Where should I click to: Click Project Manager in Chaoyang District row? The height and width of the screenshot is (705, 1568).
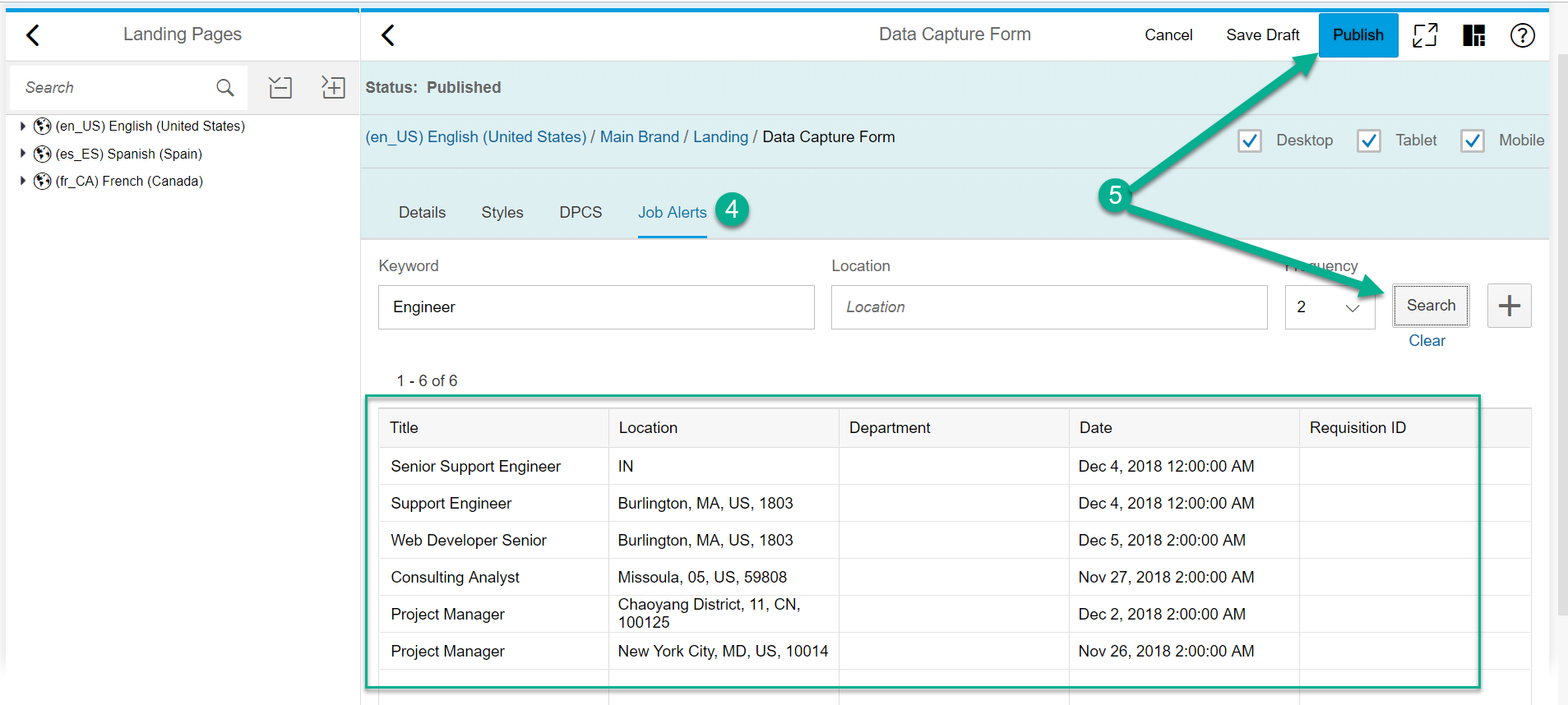point(447,614)
